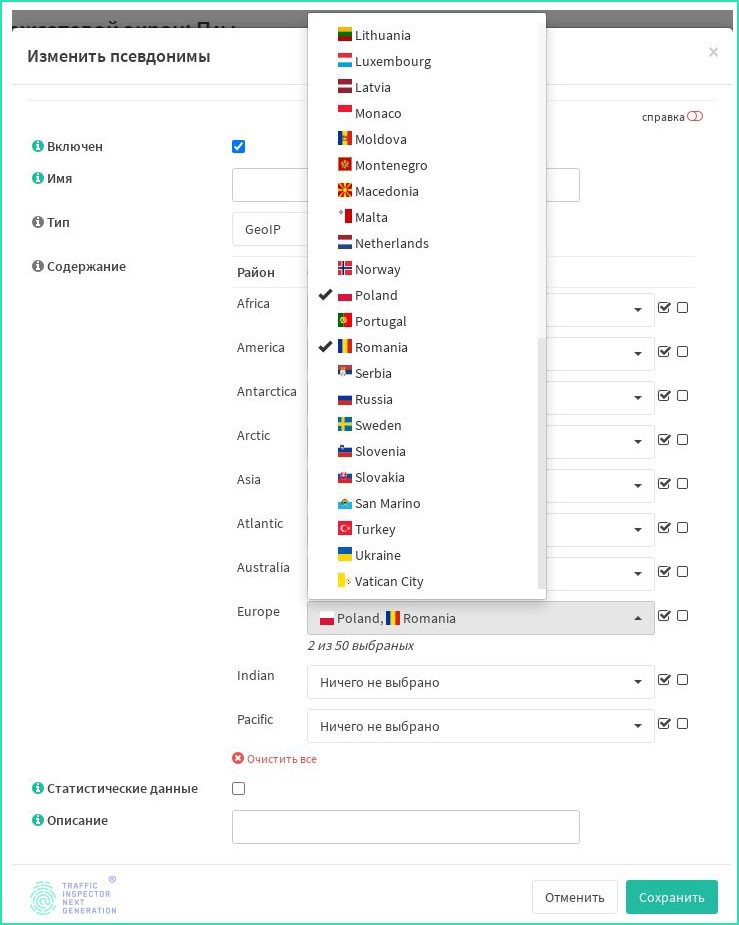Open the Indian region dropdown
Screen dimensions: 739x925
click(x=481, y=682)
